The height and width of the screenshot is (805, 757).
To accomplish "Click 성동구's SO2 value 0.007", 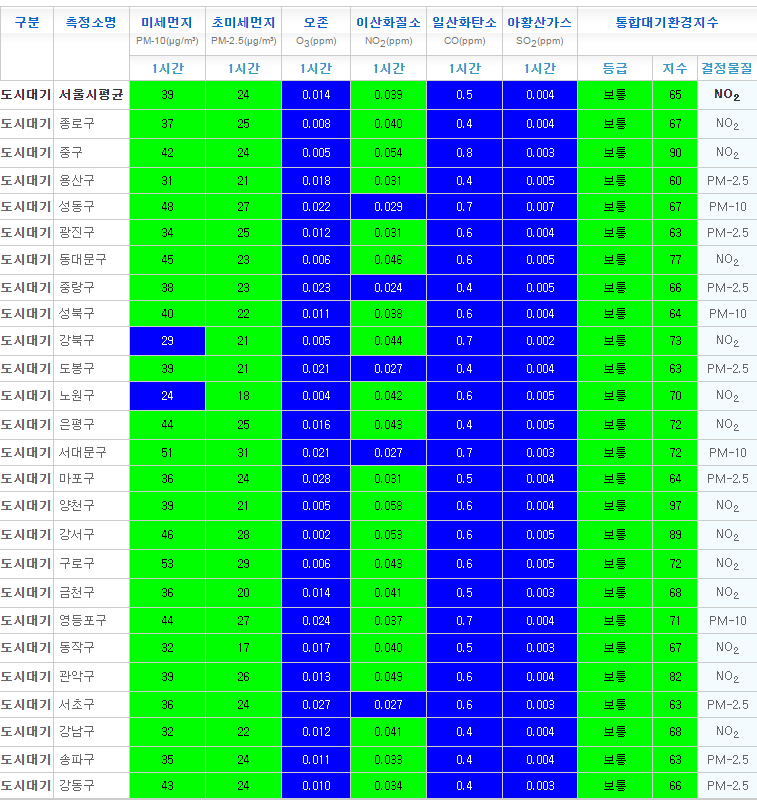I will pyautogui.click(x=540, y=206).
